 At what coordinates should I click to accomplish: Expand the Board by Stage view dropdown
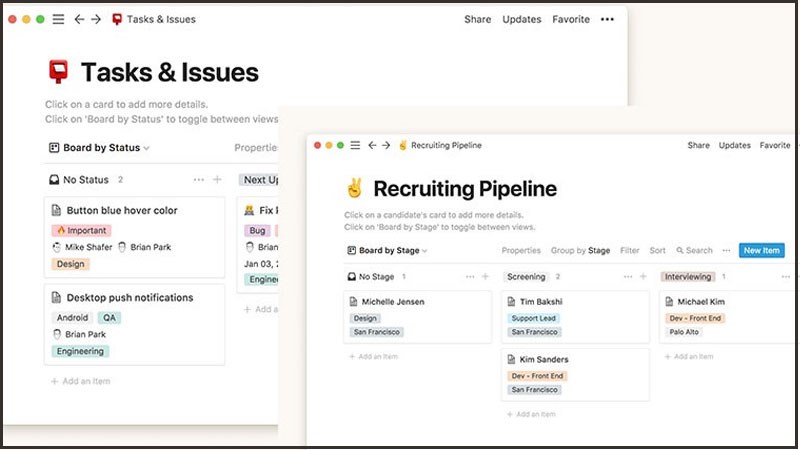tap(387, 251)
